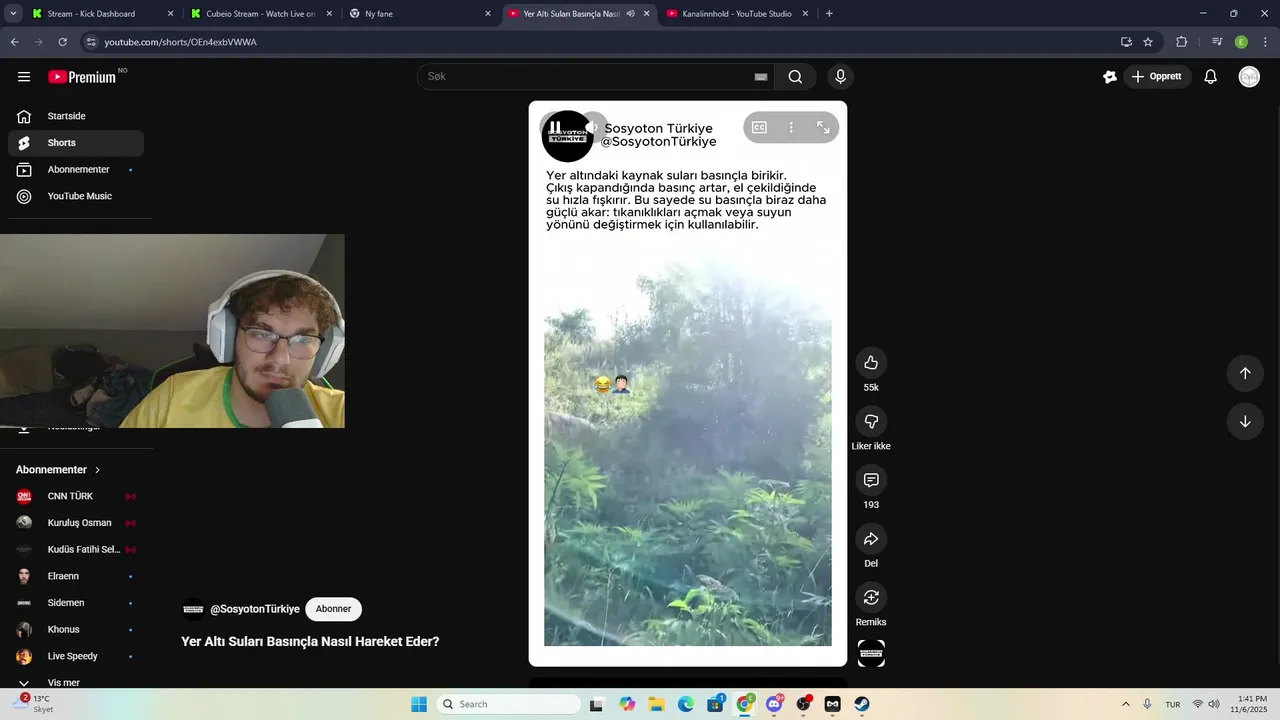1280x720 pixels.
Task: Click the sparkle icon beside Opprett
Action: coord(1109,77)
